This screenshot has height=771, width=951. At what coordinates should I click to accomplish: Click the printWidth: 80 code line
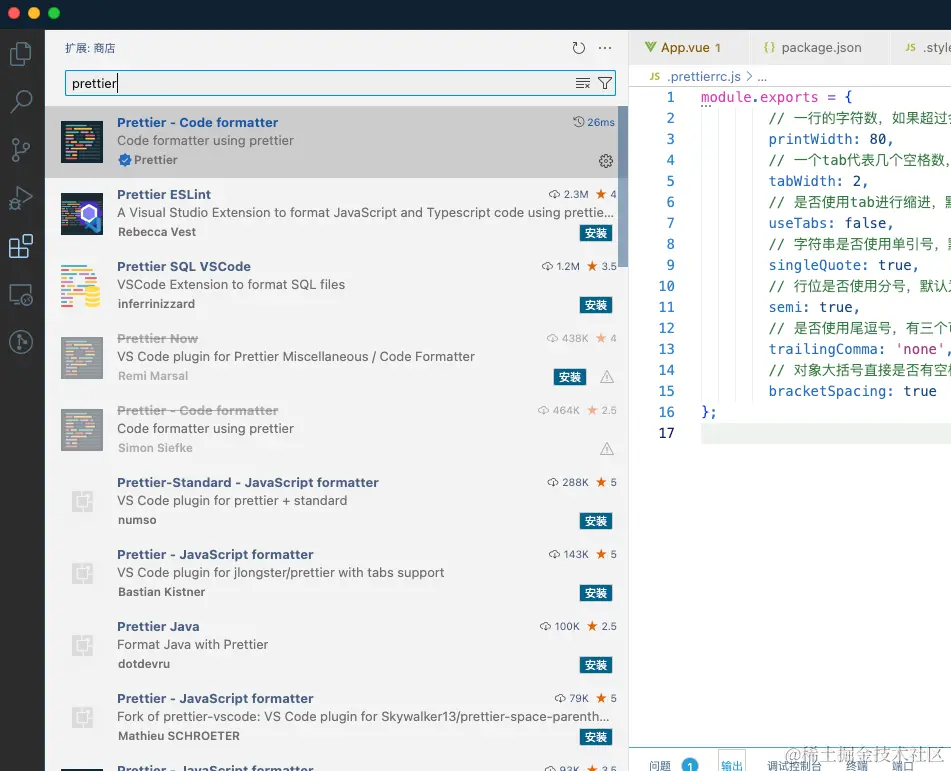(830, 139)
